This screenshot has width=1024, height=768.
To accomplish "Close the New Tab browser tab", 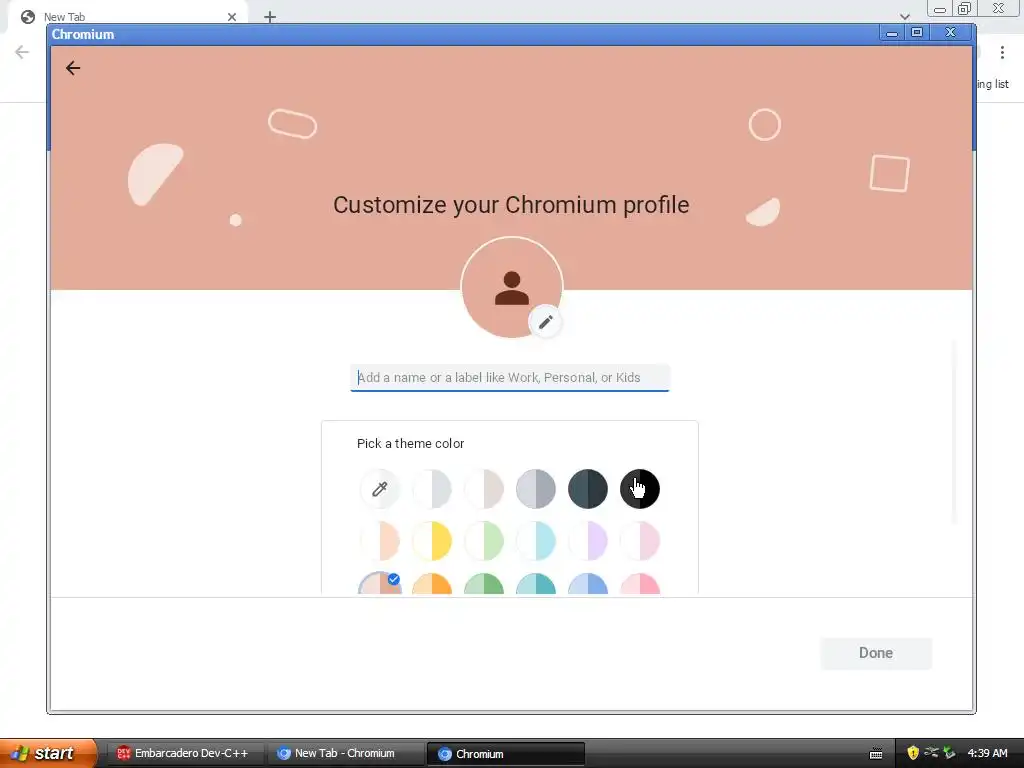I will point(232,17).
